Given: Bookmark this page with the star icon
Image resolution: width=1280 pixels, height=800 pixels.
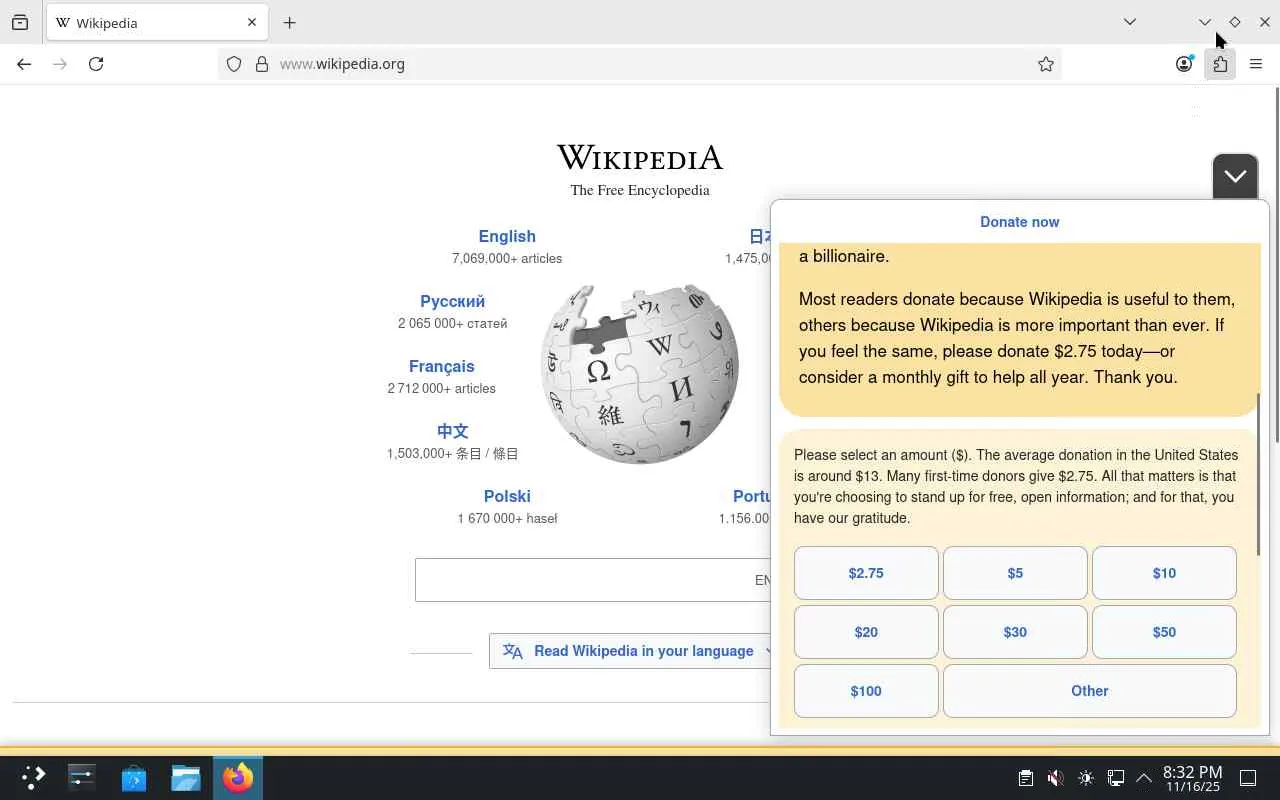Looking at the screenshot, I should click(x=1046, y=64).
